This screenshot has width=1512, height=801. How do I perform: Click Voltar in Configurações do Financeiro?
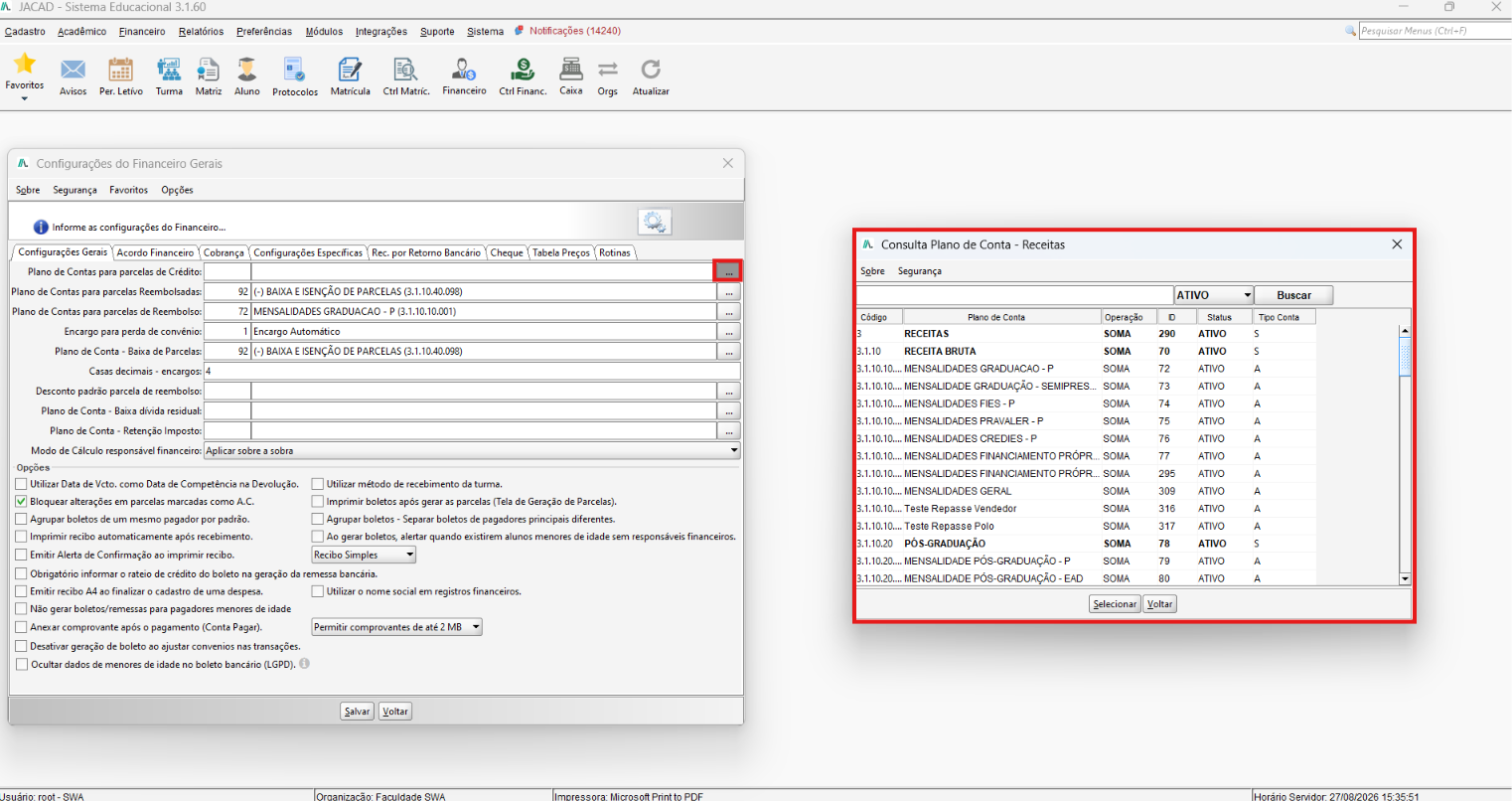coord(395,712)
